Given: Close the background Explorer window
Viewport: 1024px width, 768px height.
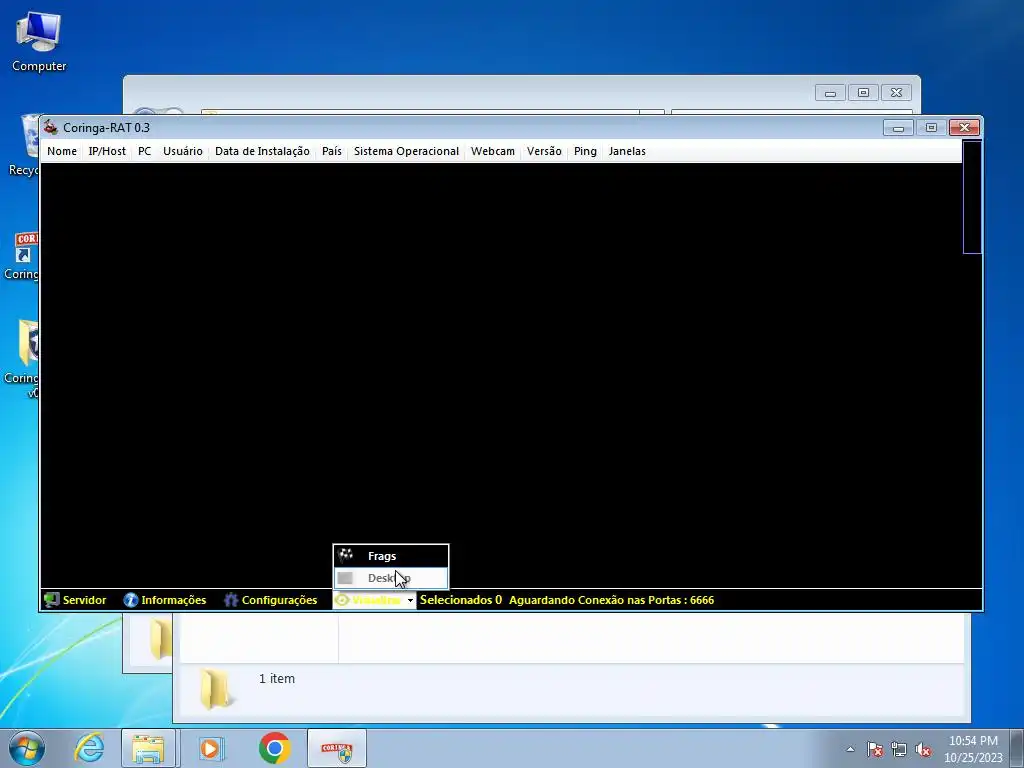Looking at the screenshot, I should coord(897,93).
